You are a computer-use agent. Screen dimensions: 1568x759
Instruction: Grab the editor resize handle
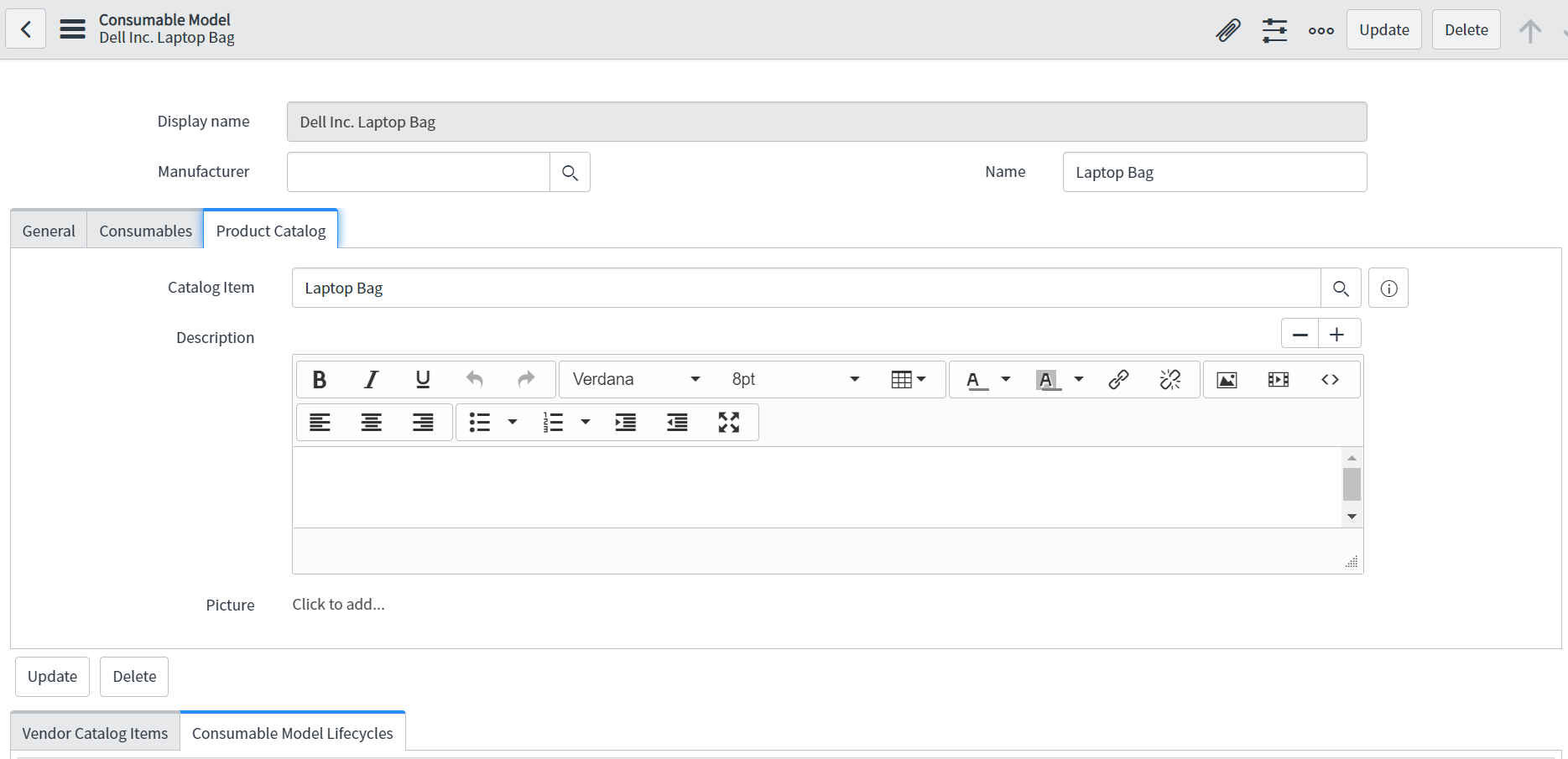coord(1352,562)
